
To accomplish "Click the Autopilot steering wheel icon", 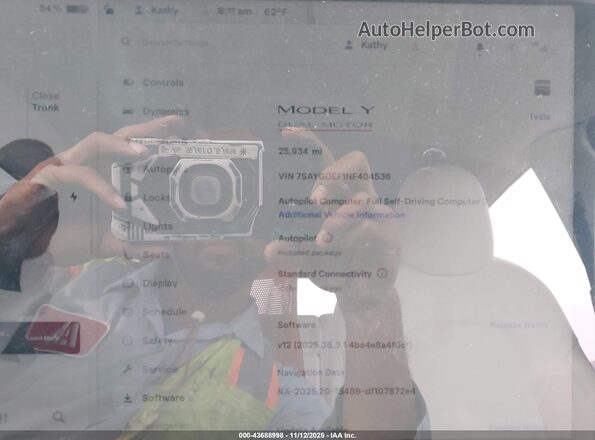I will (x=128, y=168).
